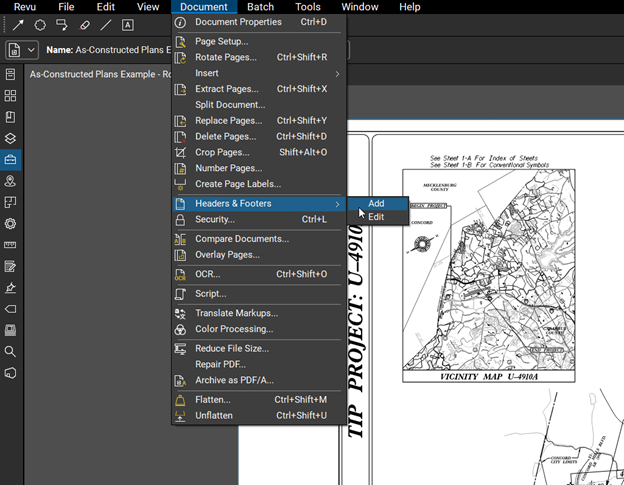Run OCR... from Document menu
Image resolution: width=624 pixels, height=485 pixels.
(258, 275)
